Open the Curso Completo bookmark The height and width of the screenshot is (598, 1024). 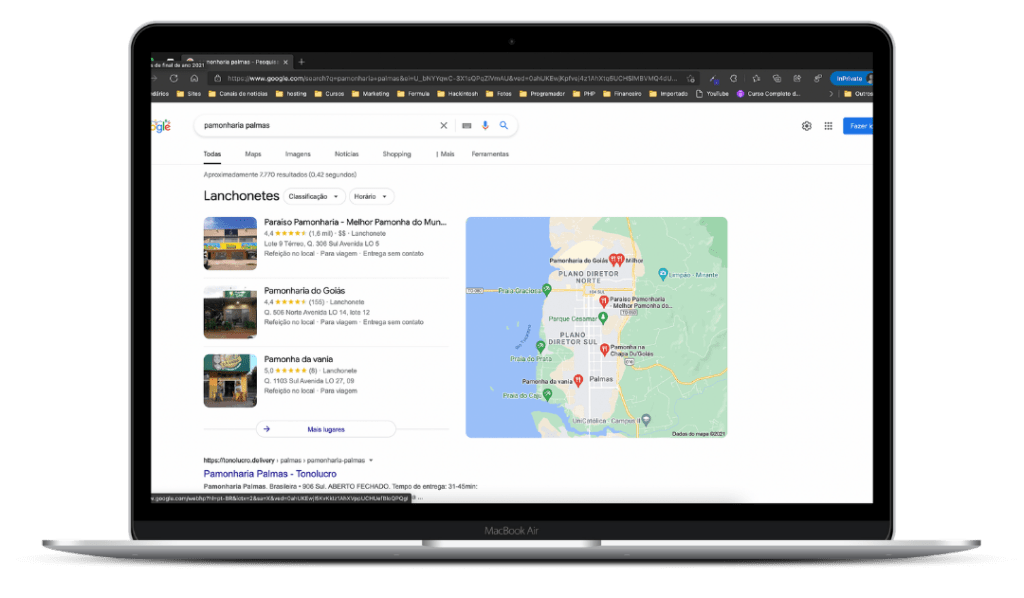768,94
